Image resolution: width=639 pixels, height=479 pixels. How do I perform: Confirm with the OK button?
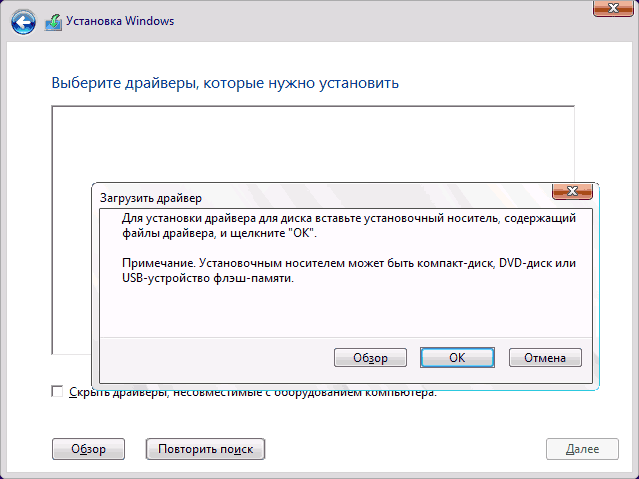coord(457,358)
